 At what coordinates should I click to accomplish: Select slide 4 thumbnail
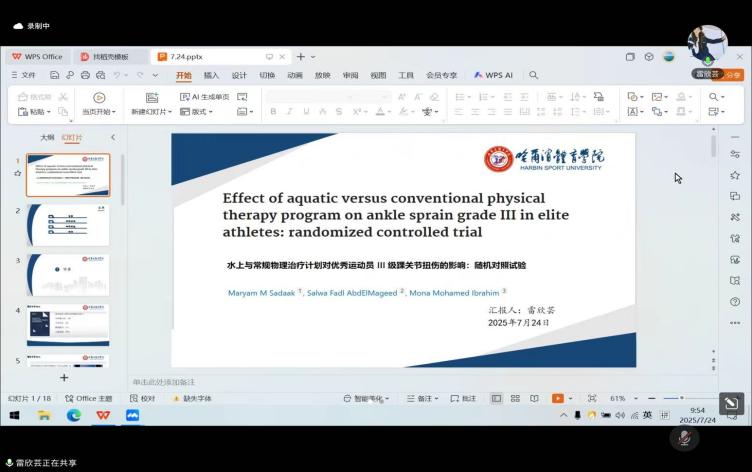point(68,325)
